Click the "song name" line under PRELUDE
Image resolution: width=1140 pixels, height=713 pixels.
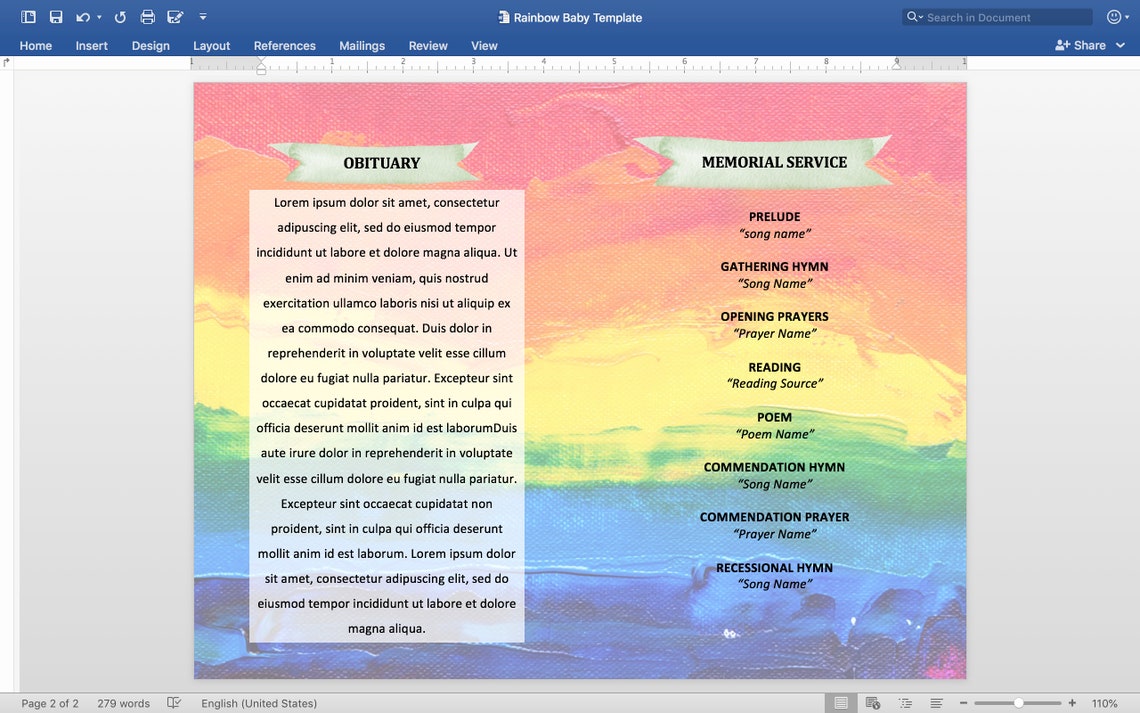(774, 233)
